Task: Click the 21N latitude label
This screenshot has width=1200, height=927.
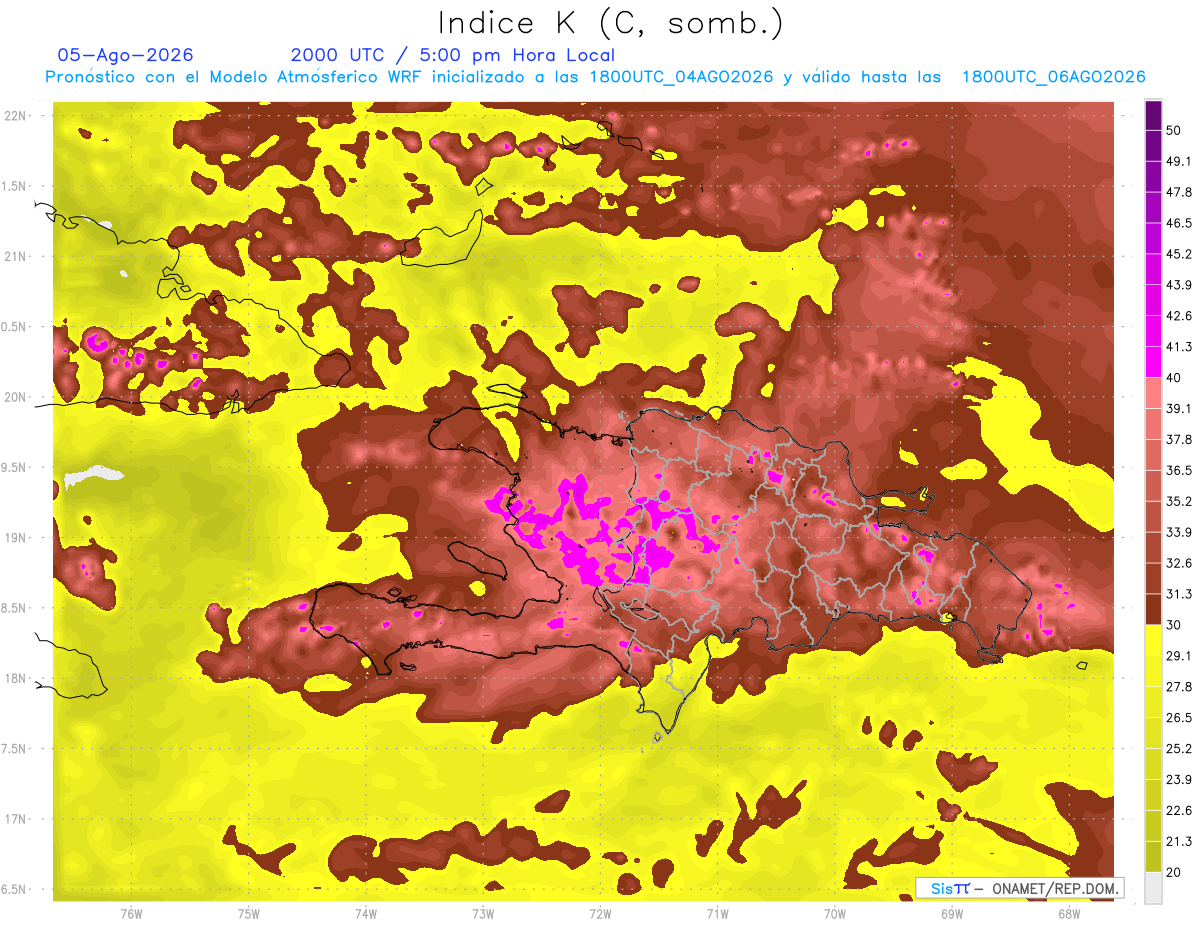Action: click(x=17, y=256)
